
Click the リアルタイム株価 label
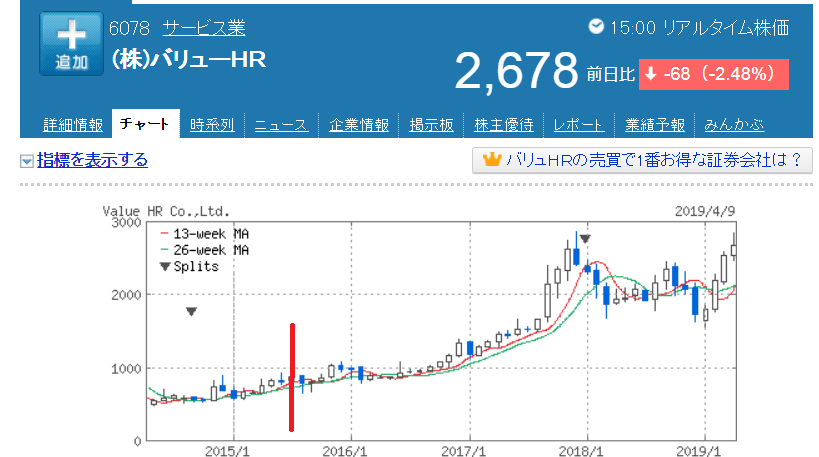[x=726, y=28]
